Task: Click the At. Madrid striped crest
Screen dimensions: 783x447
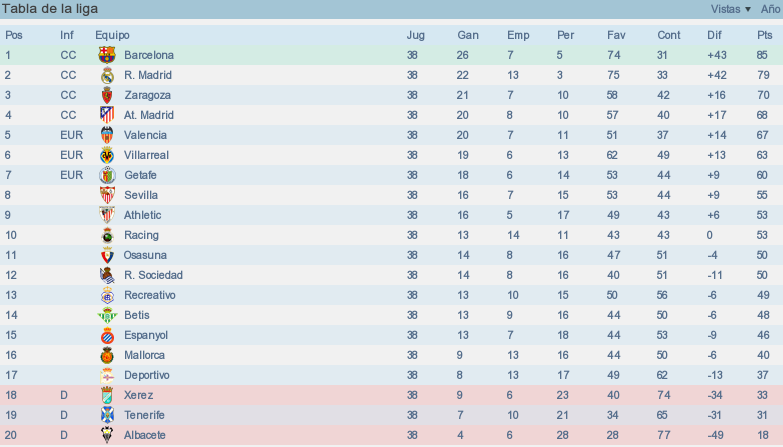Action: [107, 115]
